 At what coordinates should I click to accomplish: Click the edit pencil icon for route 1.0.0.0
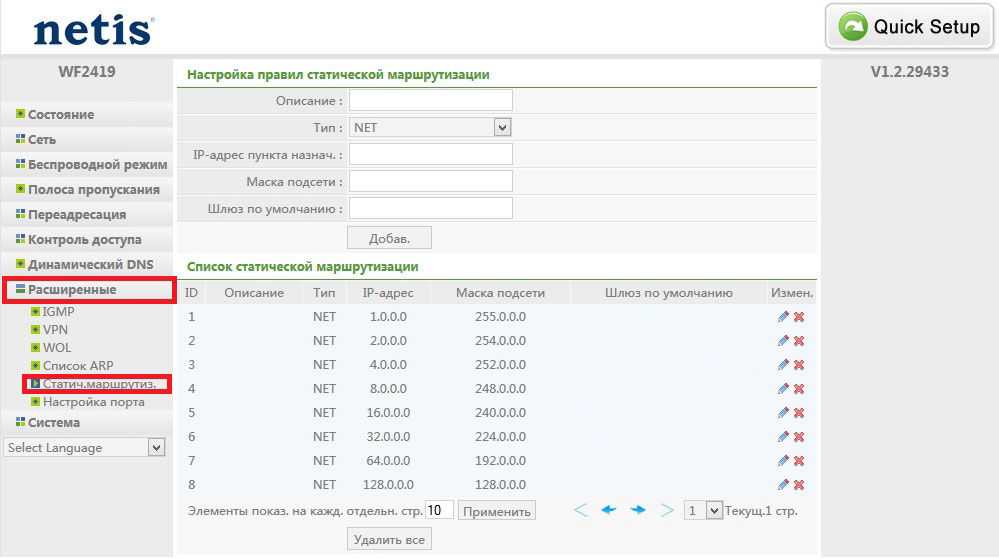tap(783, 317)
